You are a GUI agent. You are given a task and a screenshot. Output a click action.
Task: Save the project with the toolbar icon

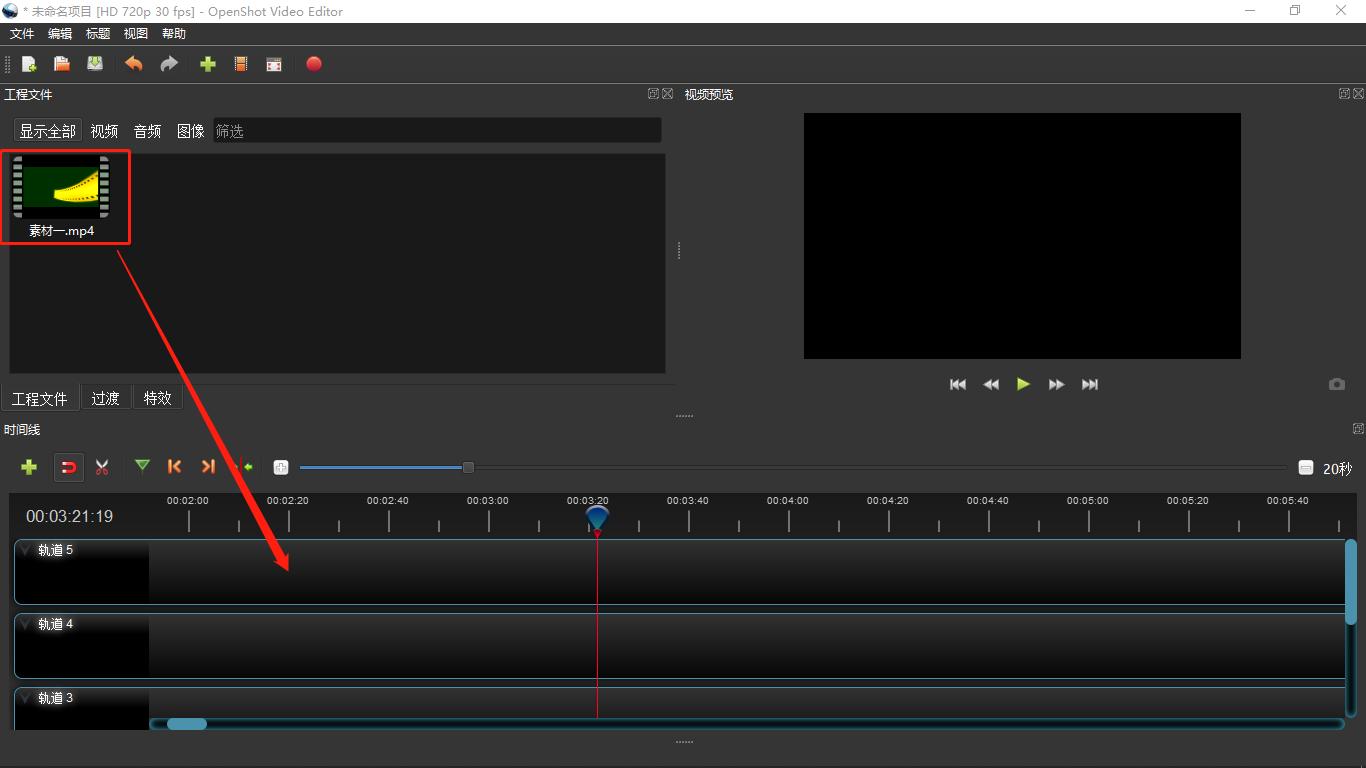95,64
